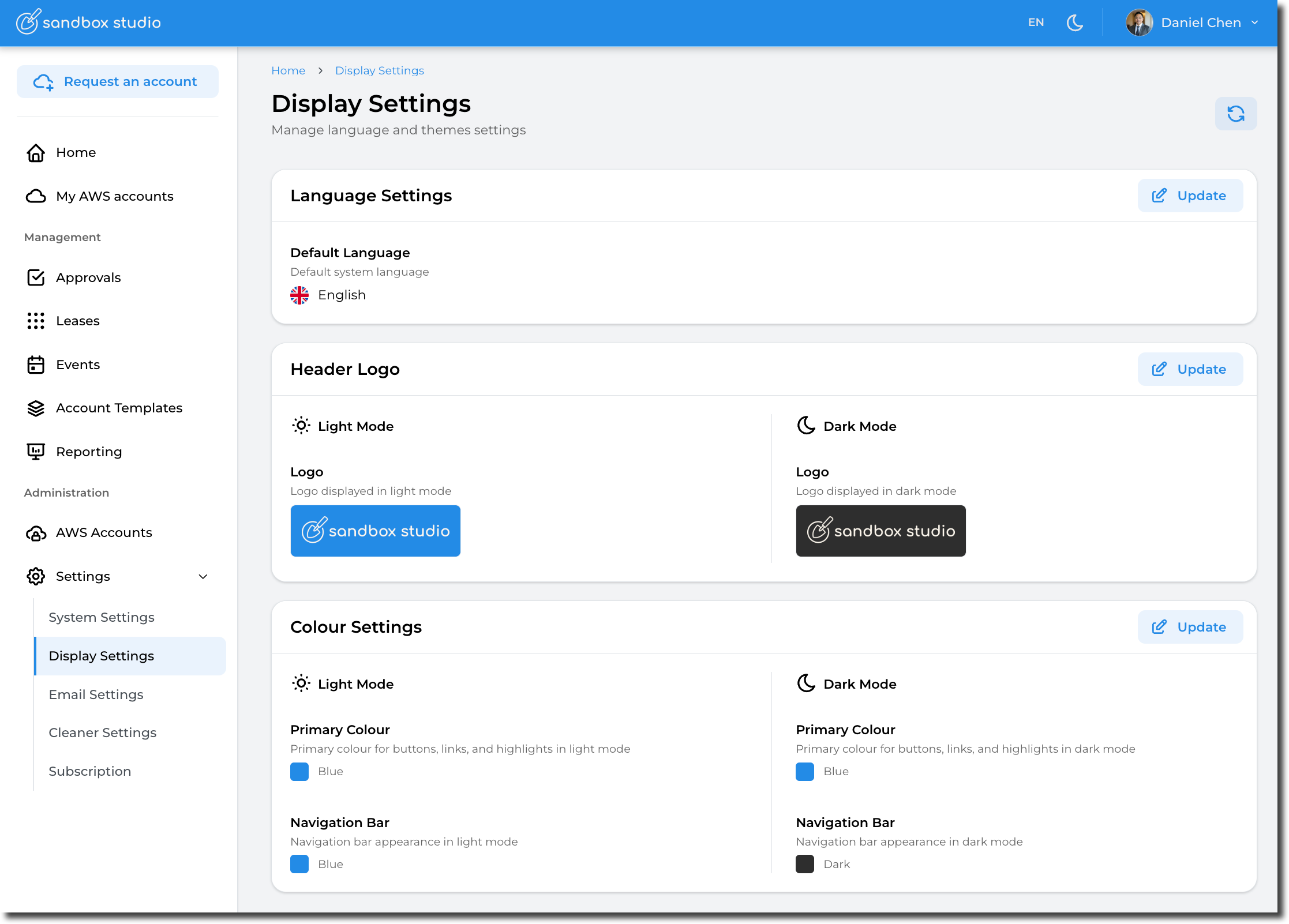Go to Email Settings submenu
This screenshot has width=1289, height=924.
(96, 694)
